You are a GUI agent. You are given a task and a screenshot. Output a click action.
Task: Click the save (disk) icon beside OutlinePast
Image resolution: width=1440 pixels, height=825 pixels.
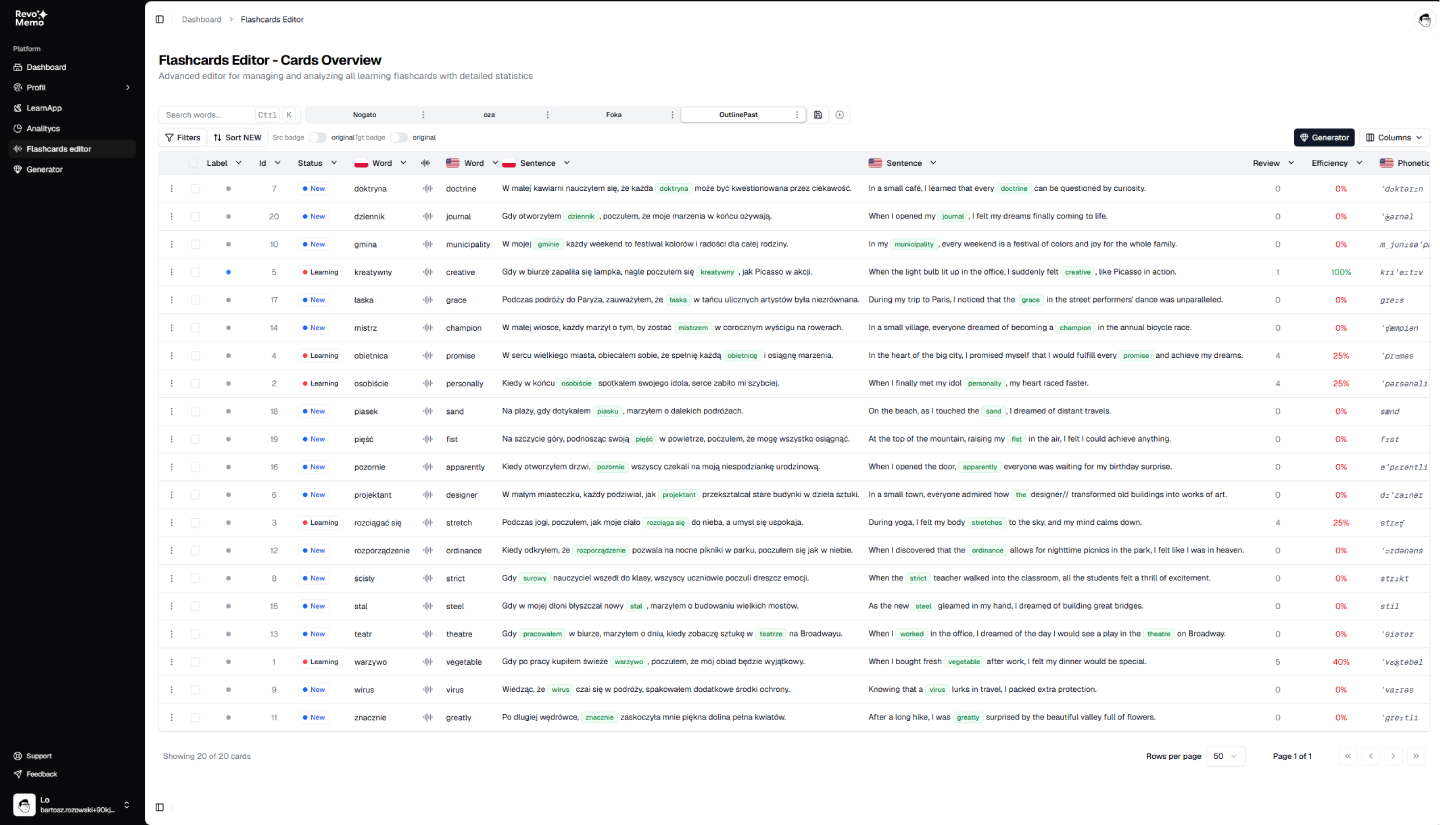coord(817,114)
